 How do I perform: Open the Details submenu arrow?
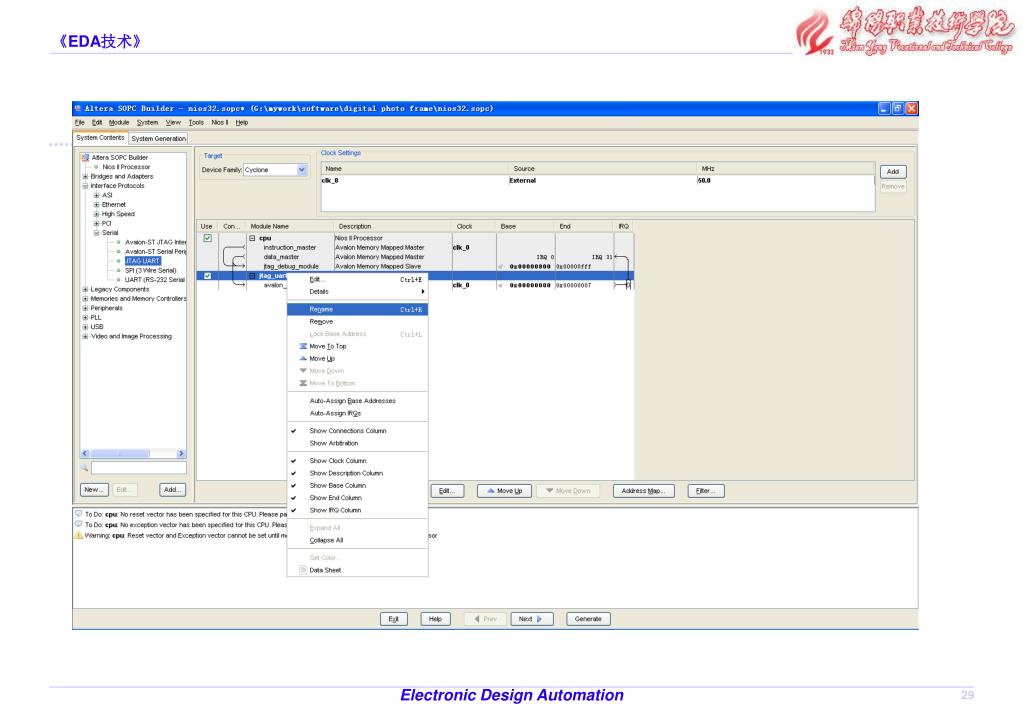[x=423, y=292]
